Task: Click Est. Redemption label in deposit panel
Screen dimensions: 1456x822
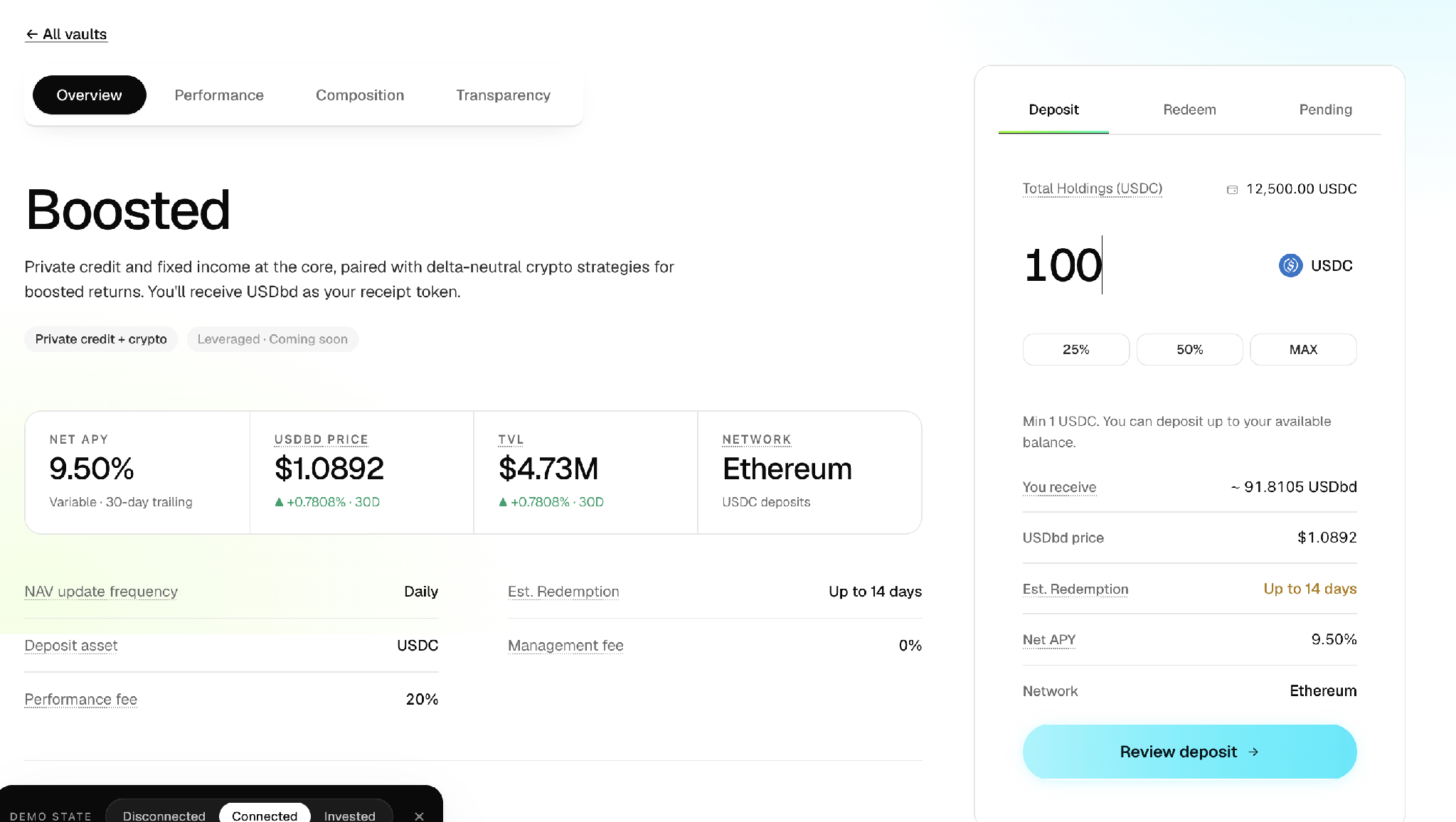Action: point(1075,589)
